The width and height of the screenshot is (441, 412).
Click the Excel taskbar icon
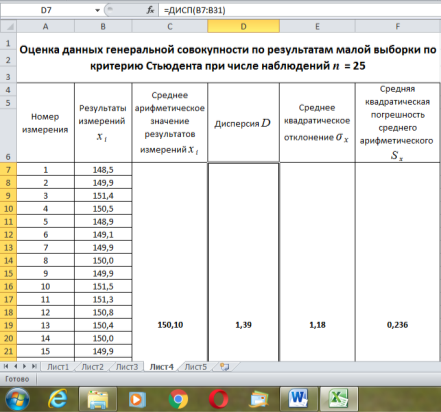[339, 399]
